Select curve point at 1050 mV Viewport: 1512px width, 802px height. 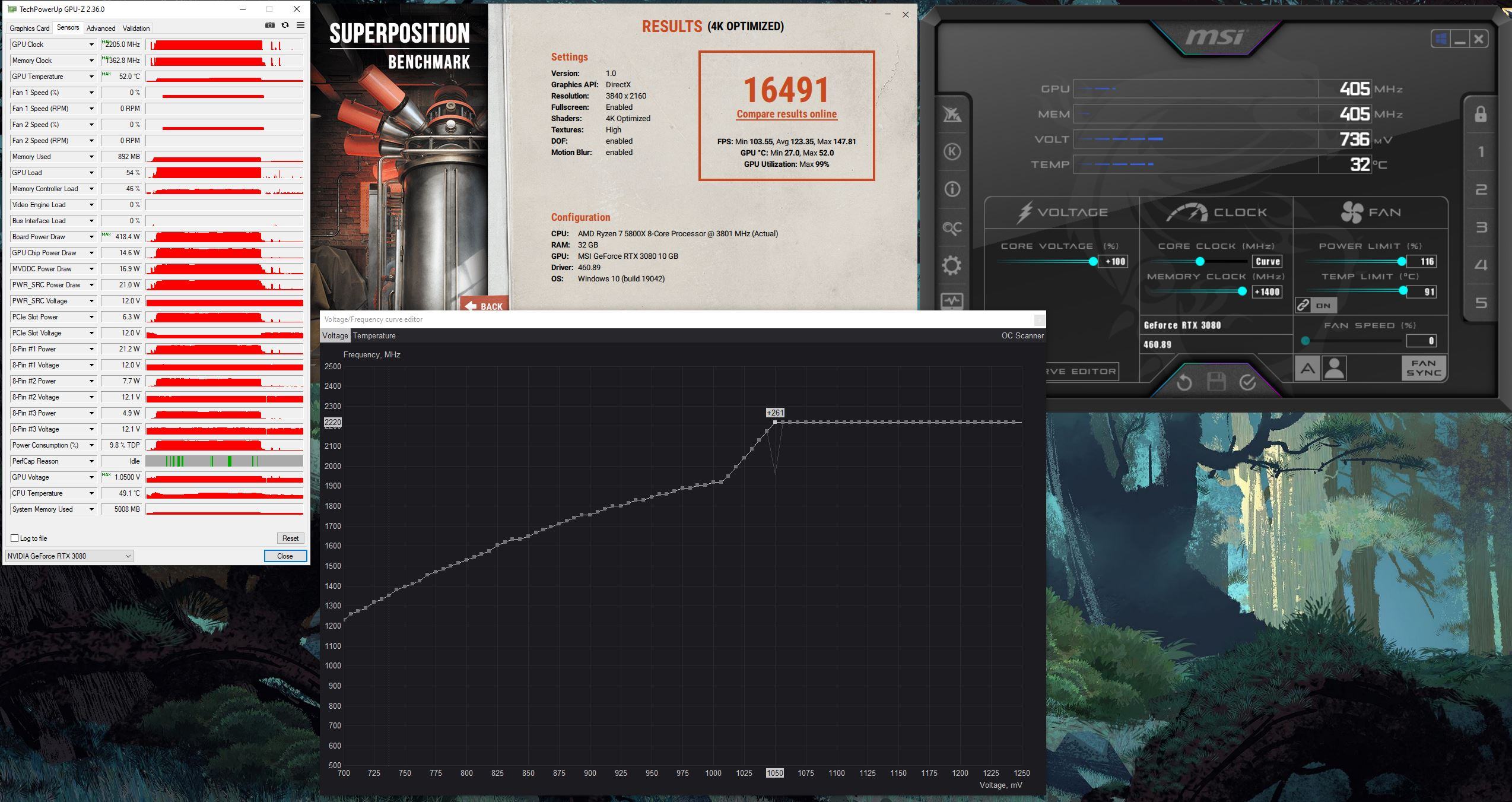pos(775,422)
